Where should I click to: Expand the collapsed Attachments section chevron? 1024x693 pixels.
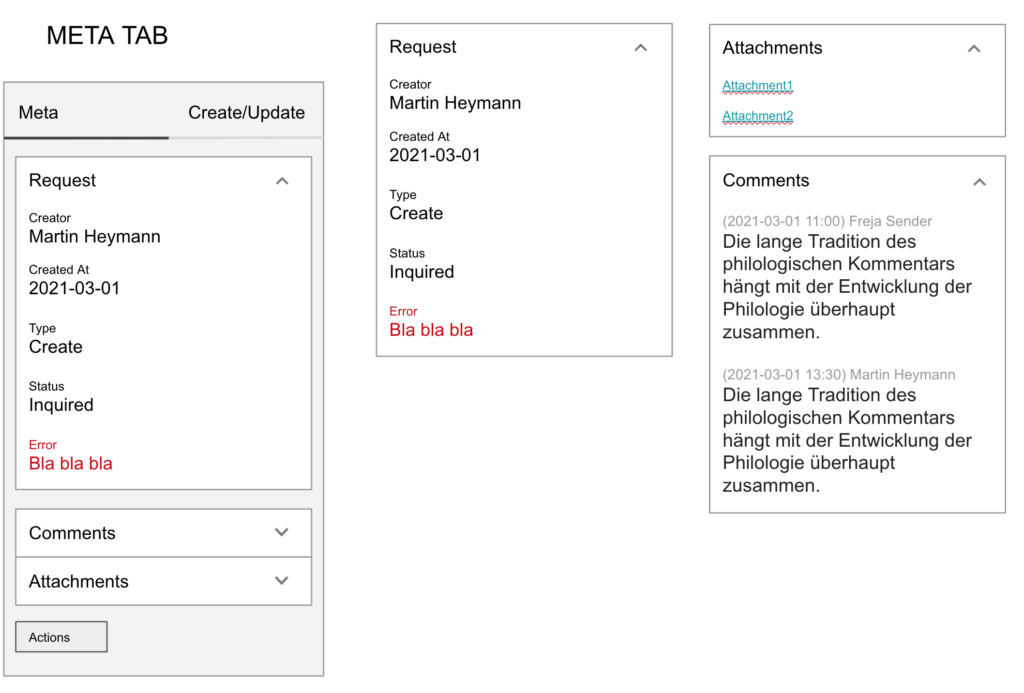[282, 581]
